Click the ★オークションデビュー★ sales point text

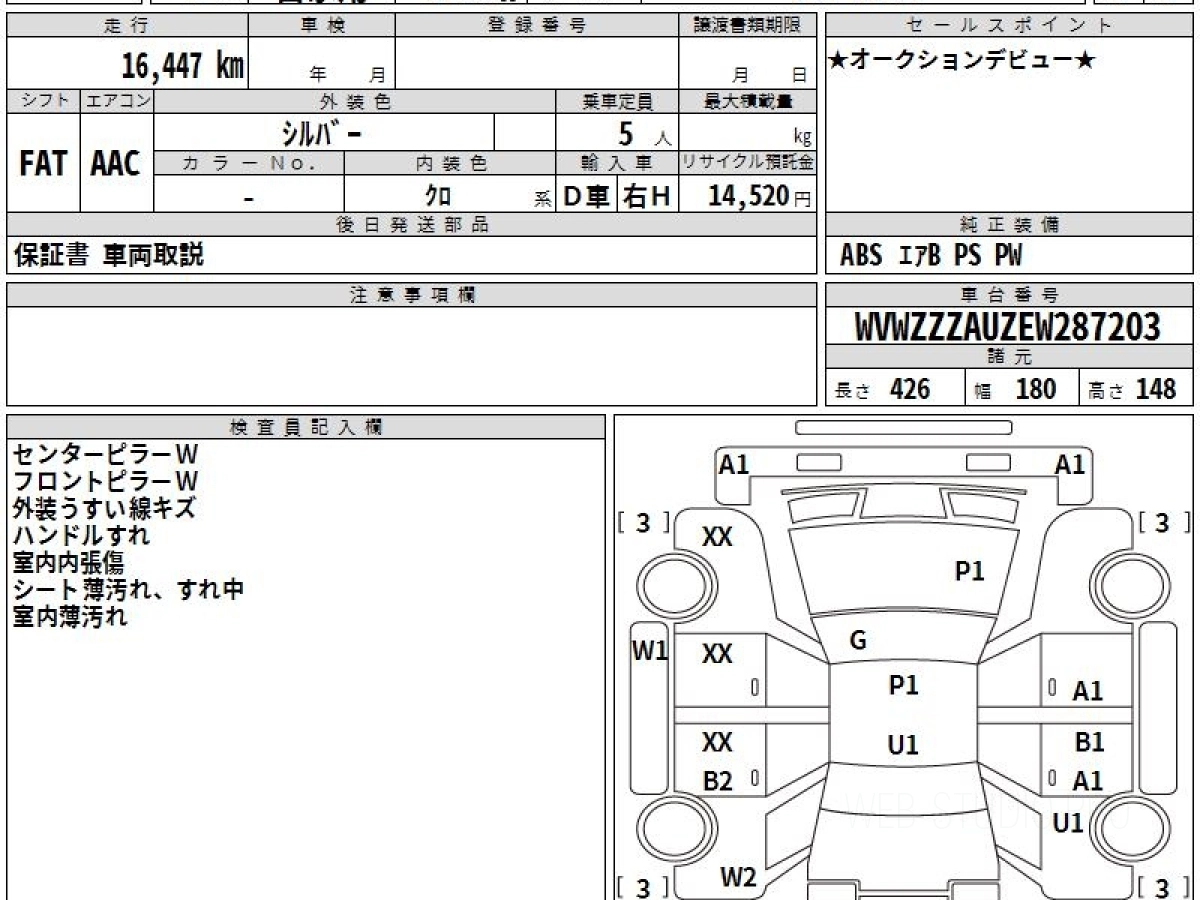963,61
